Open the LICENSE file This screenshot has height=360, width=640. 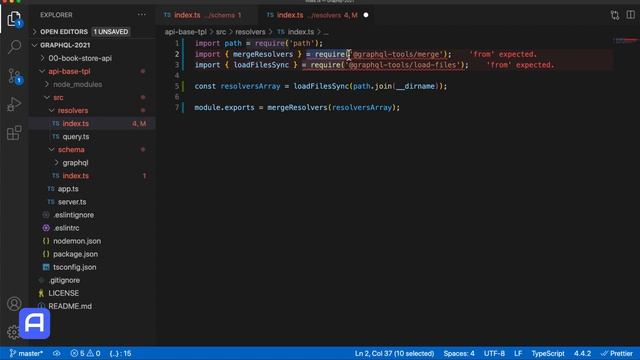[63, 293]
